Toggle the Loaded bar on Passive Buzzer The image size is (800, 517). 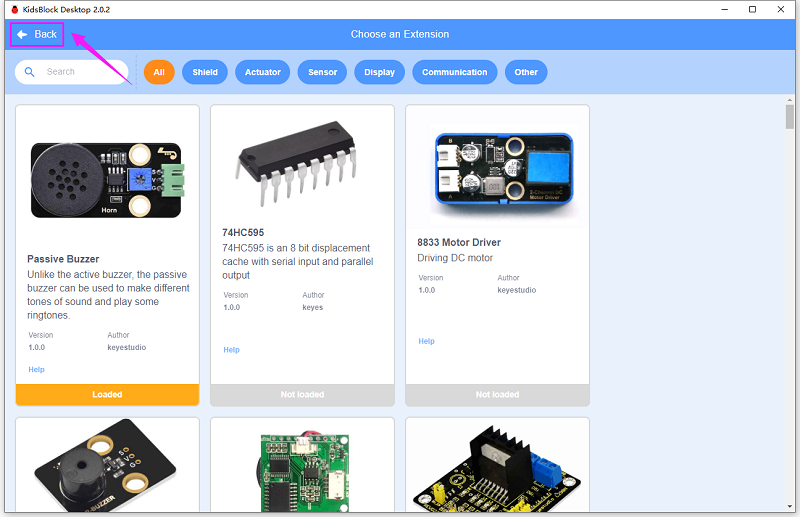pyautogui.click(x=107, y=395)
